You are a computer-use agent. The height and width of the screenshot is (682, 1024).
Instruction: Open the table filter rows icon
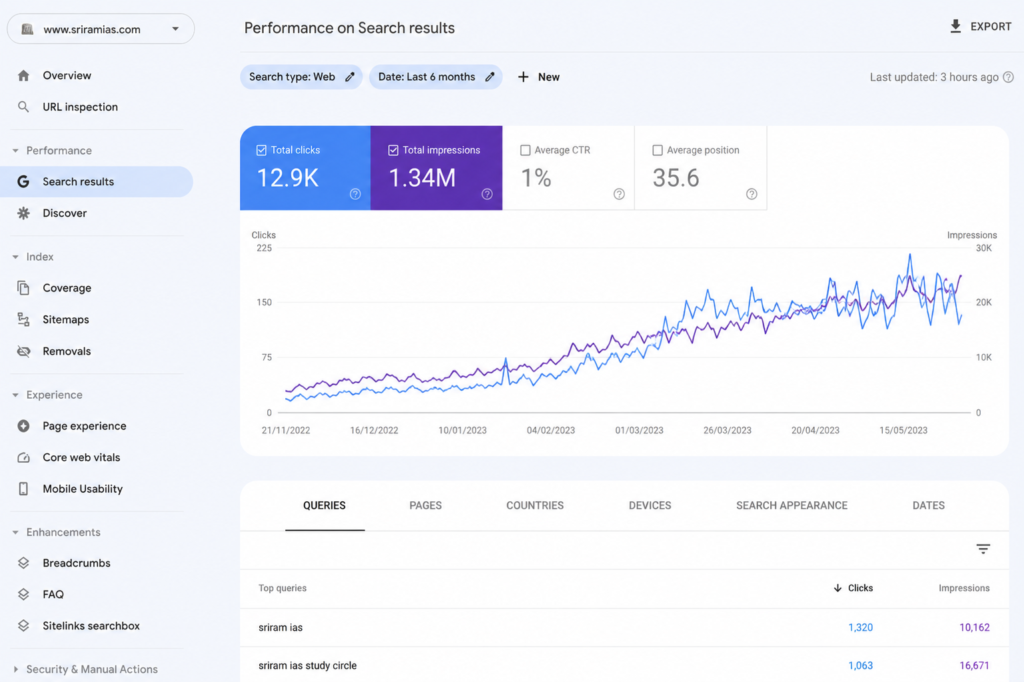[983, 549]
